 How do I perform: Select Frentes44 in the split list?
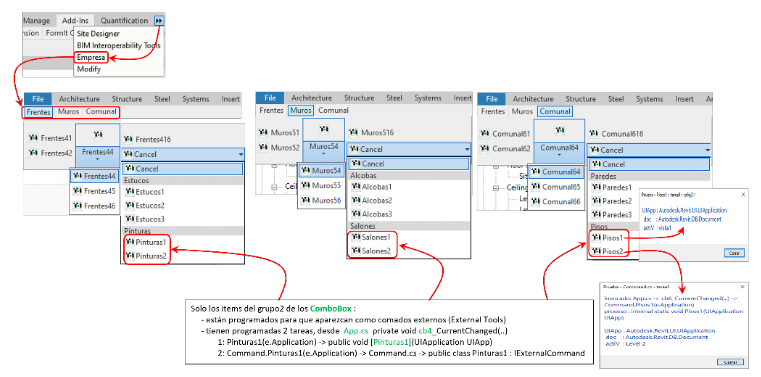click(x=95, y=176)
